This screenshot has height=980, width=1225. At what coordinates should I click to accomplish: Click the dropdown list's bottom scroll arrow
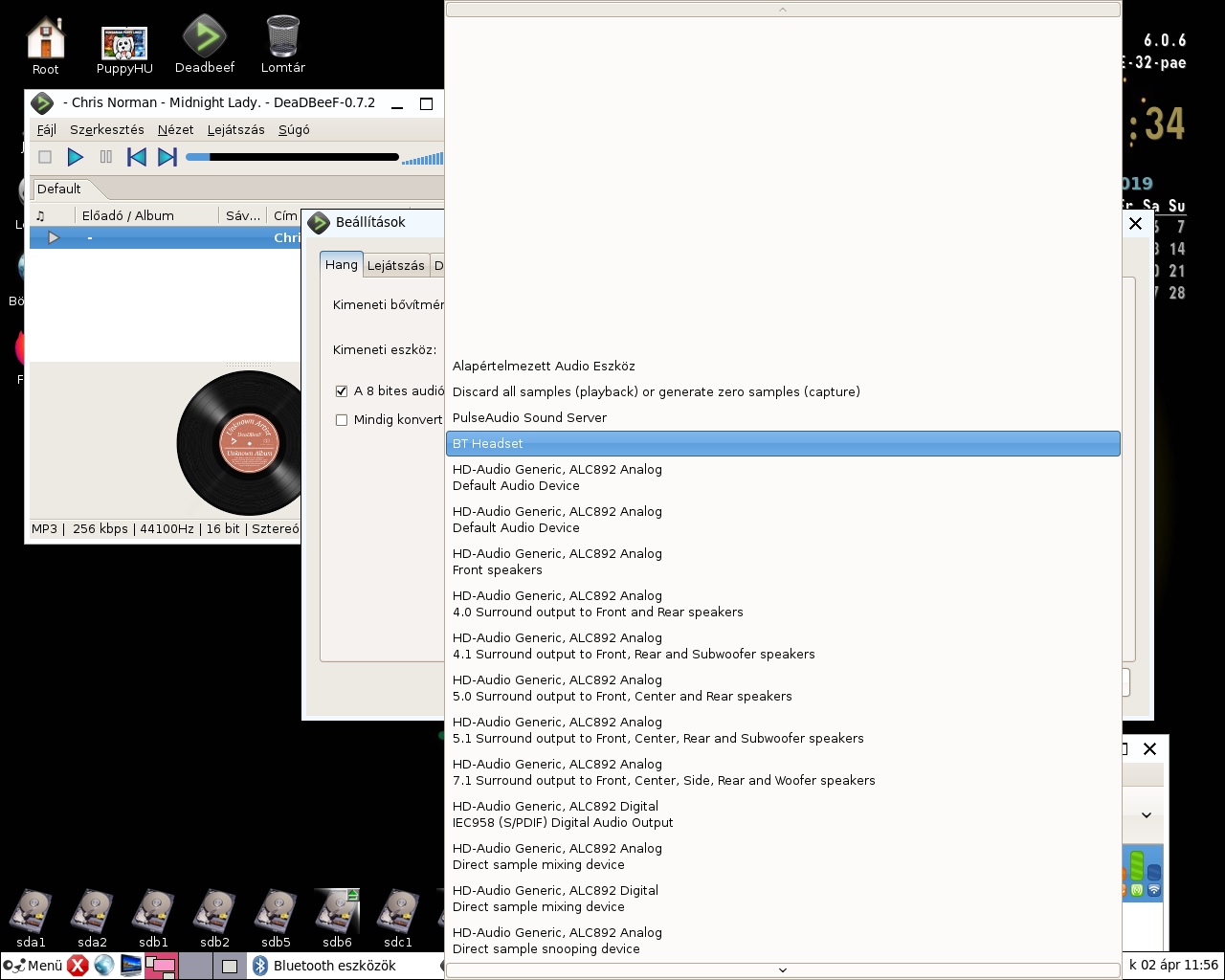[783, 969]
